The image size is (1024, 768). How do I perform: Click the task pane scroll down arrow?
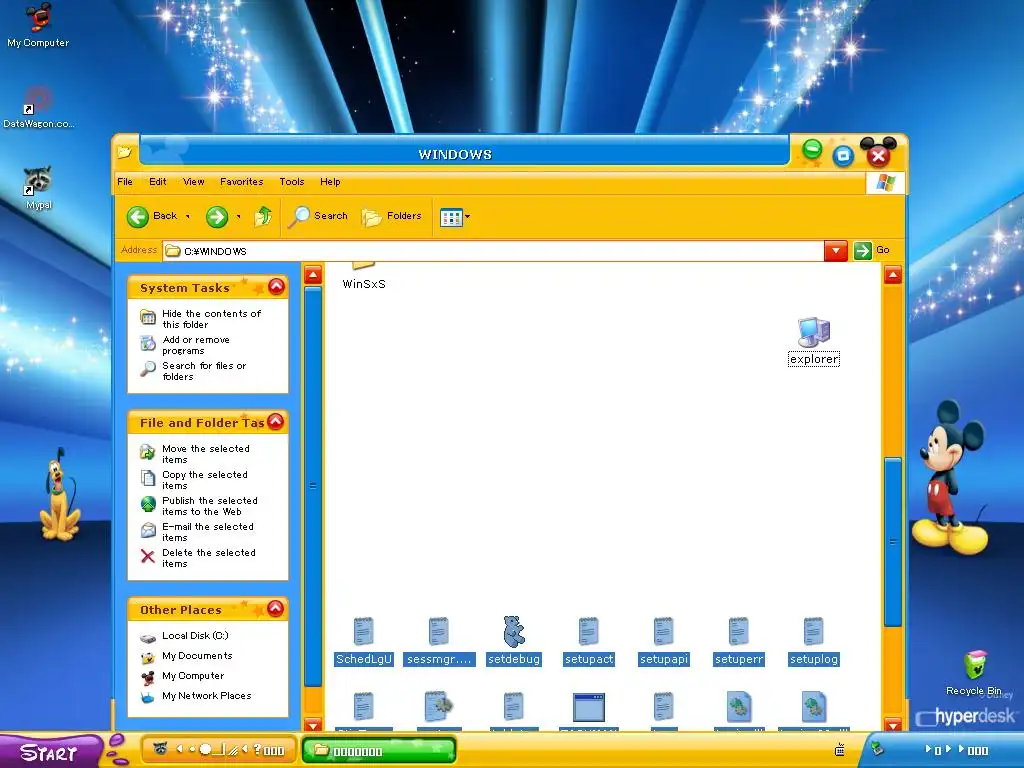pos(313,724)
